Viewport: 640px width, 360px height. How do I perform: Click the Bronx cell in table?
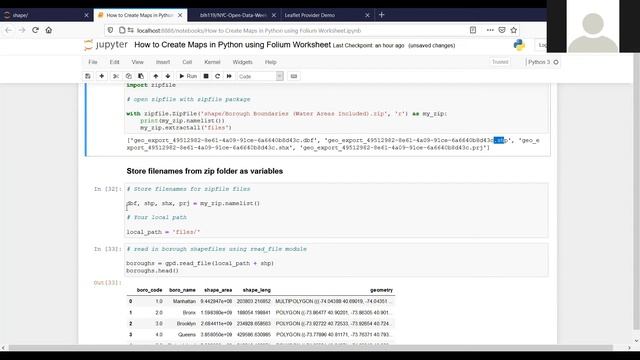189,313
